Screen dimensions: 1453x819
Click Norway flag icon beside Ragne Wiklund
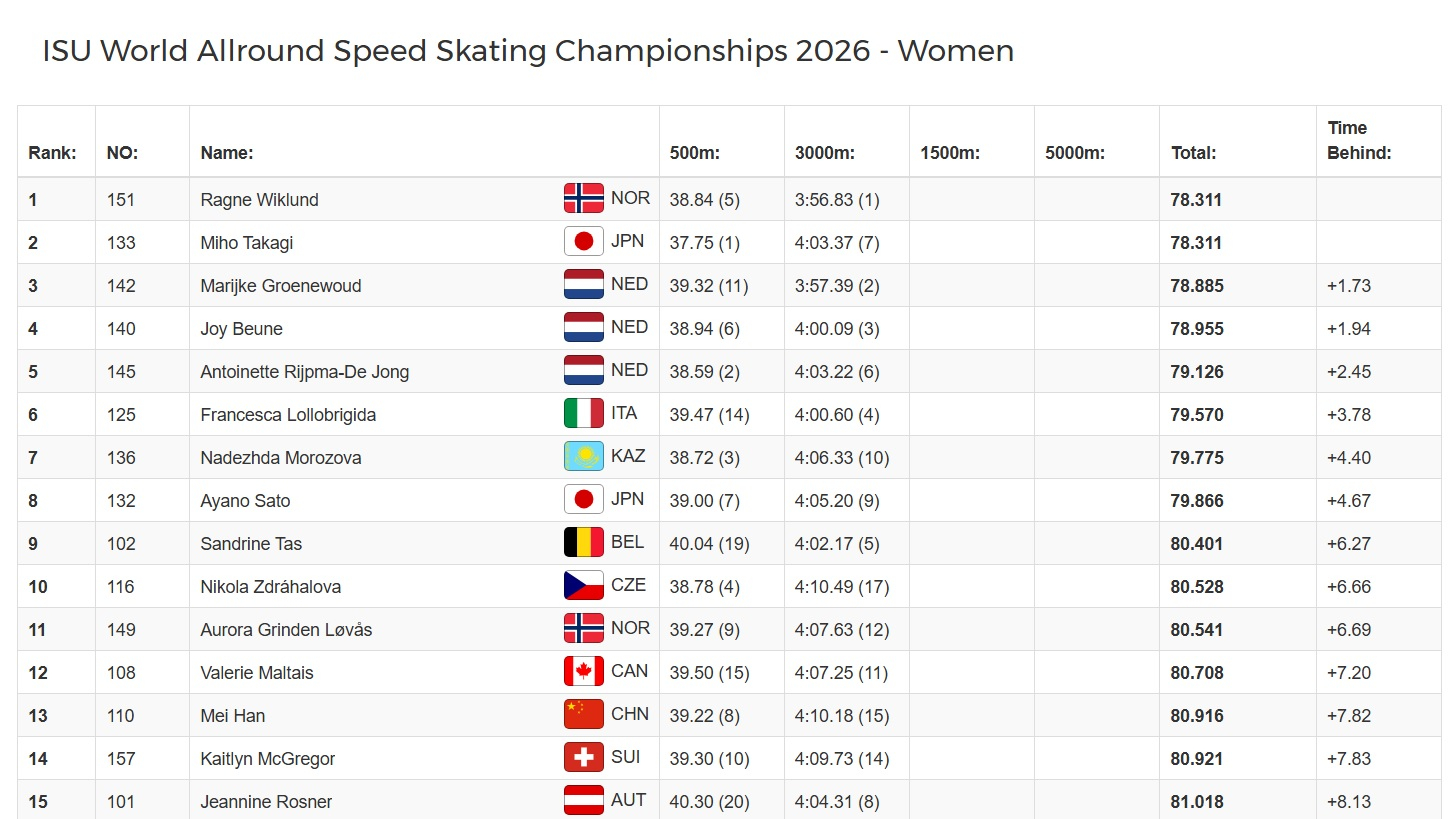coord(584,198)
